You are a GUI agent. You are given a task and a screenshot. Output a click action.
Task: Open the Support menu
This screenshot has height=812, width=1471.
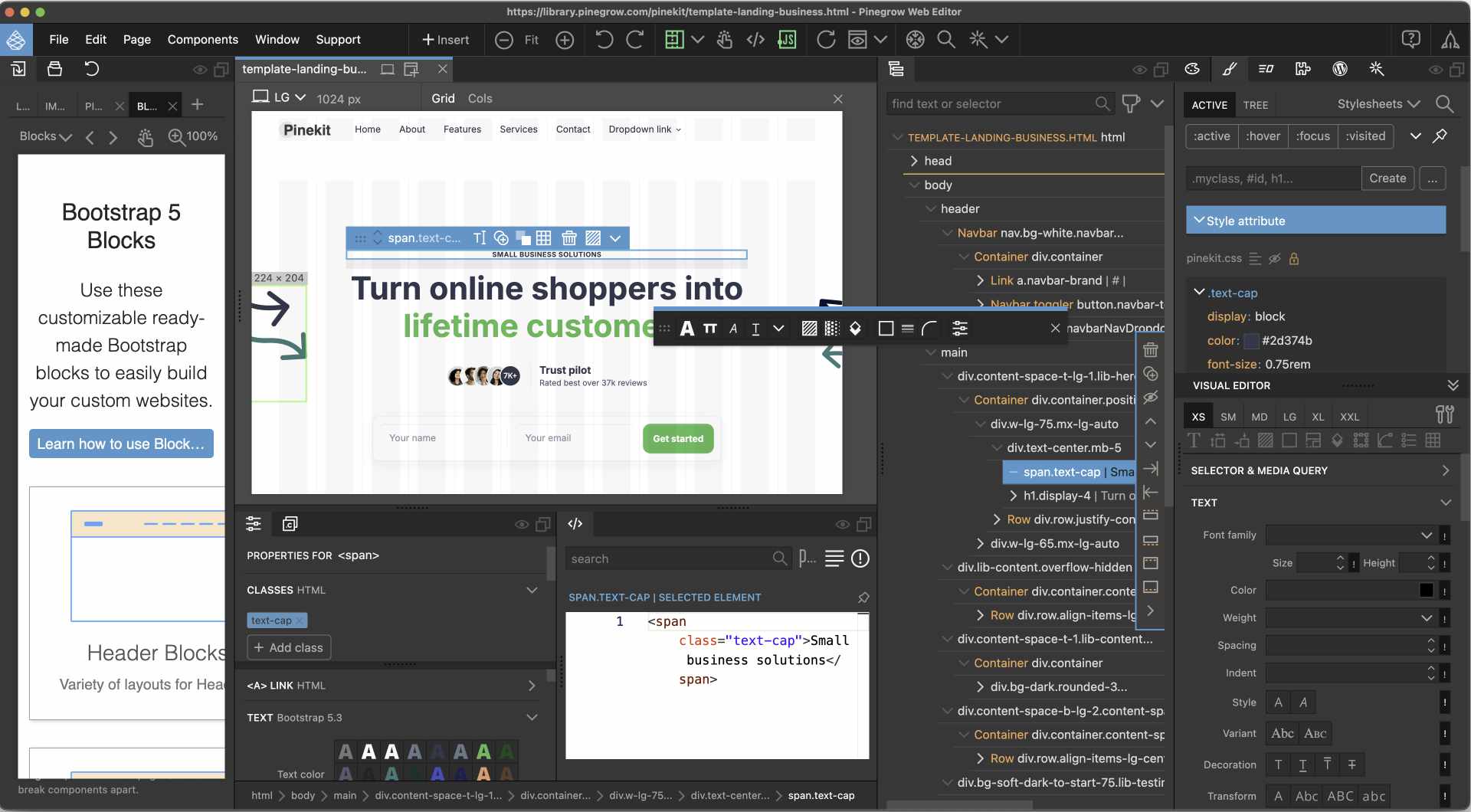(338, 40)
